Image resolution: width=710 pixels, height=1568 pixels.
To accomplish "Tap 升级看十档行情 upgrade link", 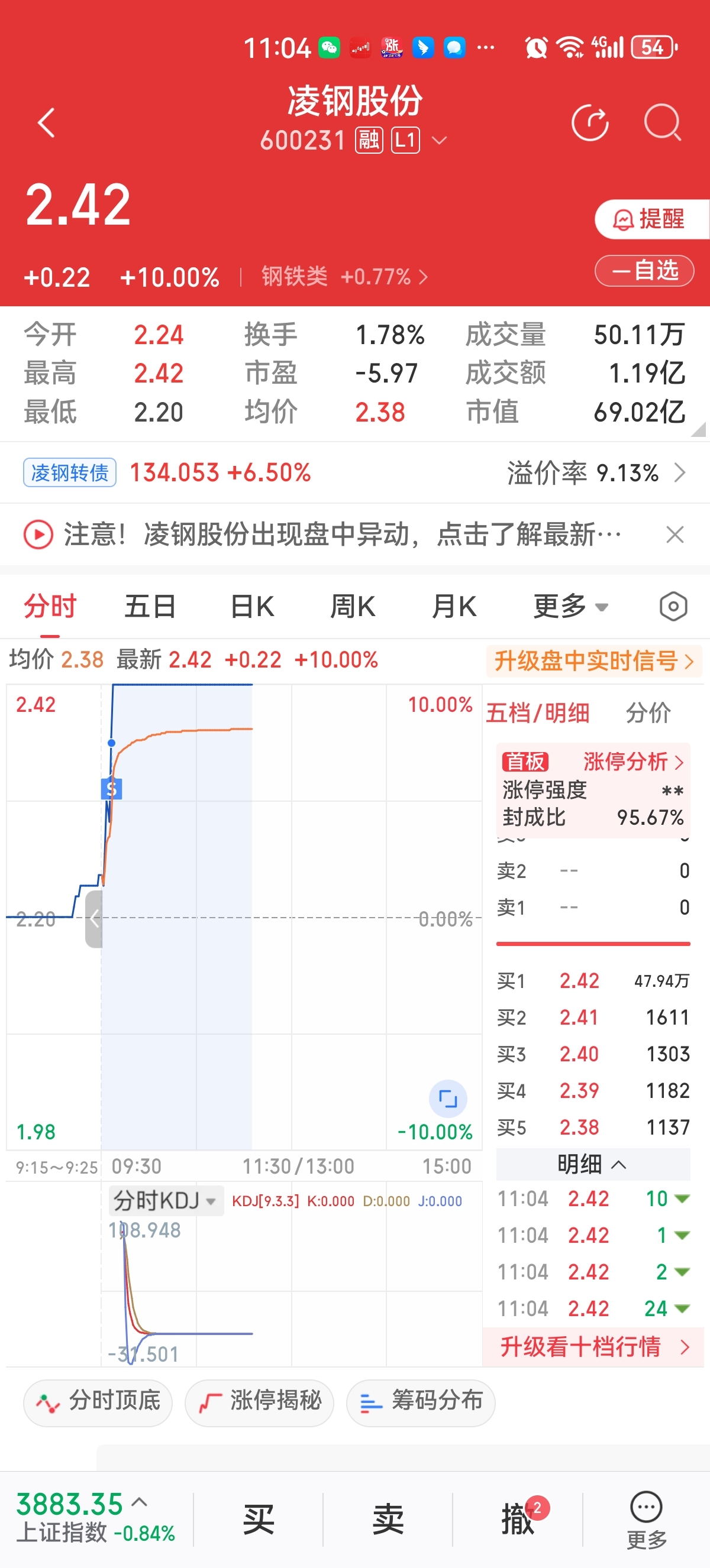I will [x=594, y=1346].
